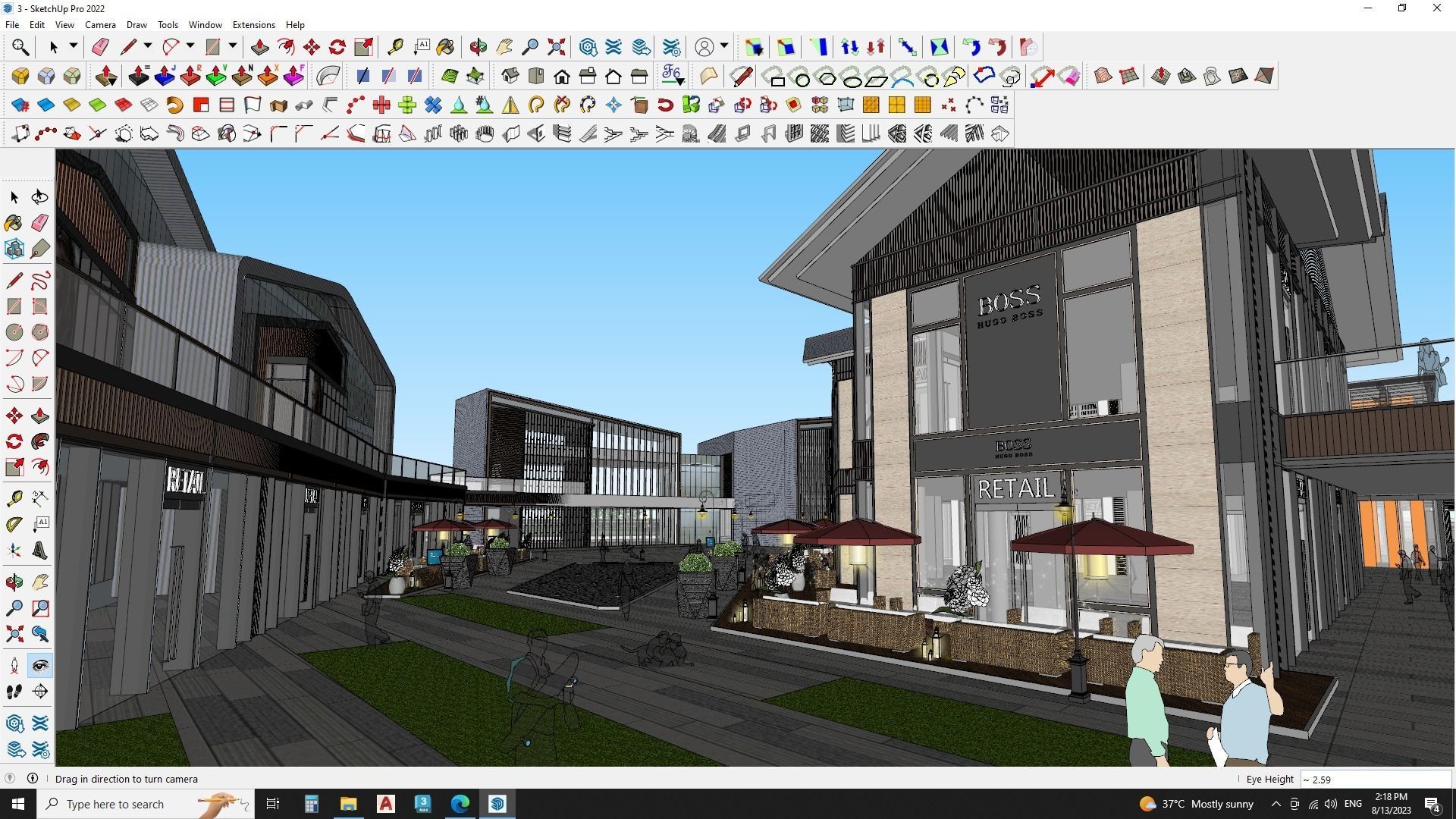
Task: Select Round Push Pull R tool
Action: click(x=190, y=76)
